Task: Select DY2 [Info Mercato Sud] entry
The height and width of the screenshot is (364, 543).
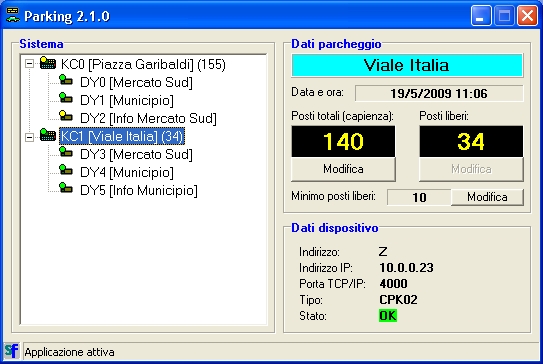Action: 148,118
